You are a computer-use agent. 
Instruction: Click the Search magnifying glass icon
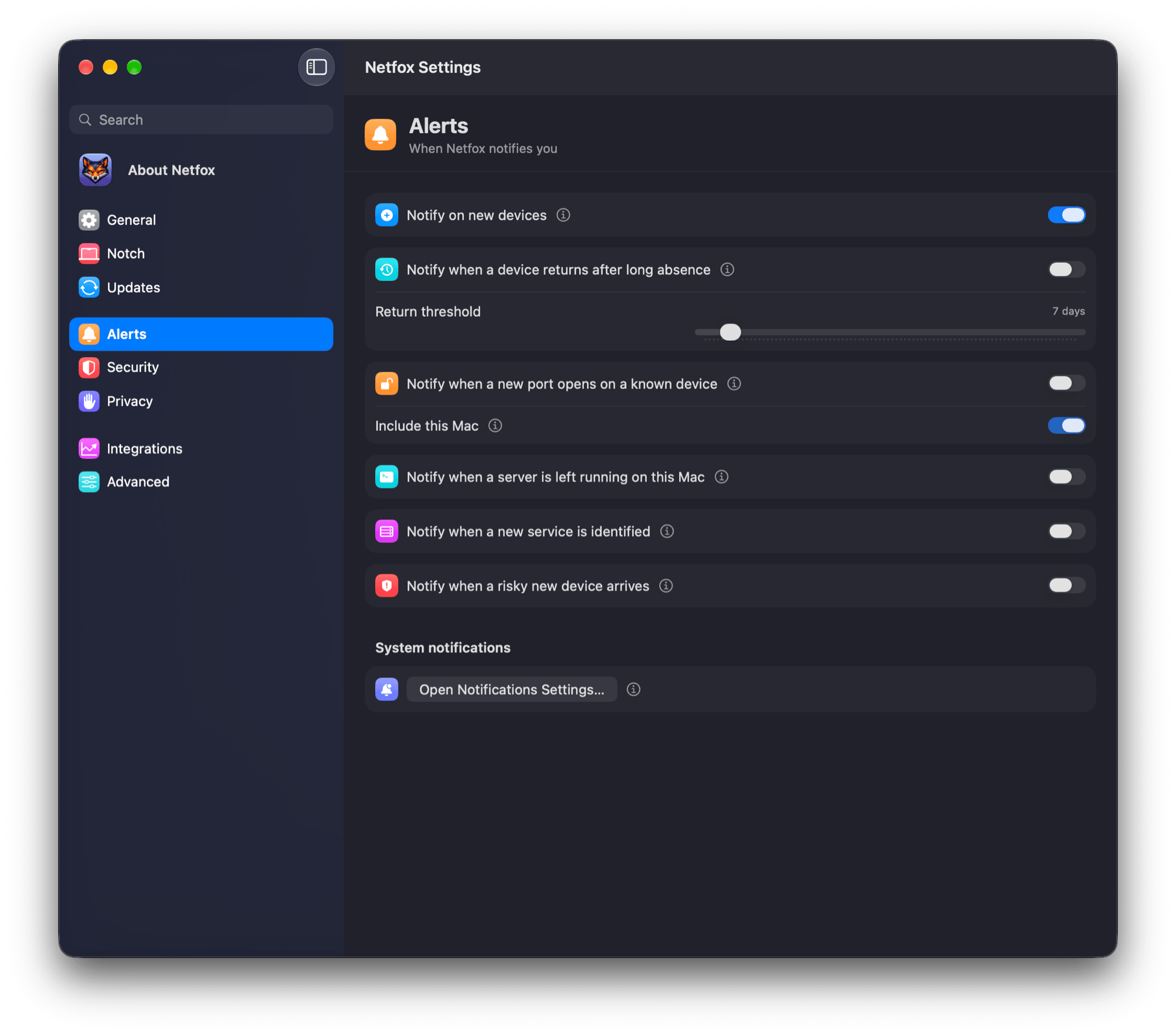pos(85,120)
